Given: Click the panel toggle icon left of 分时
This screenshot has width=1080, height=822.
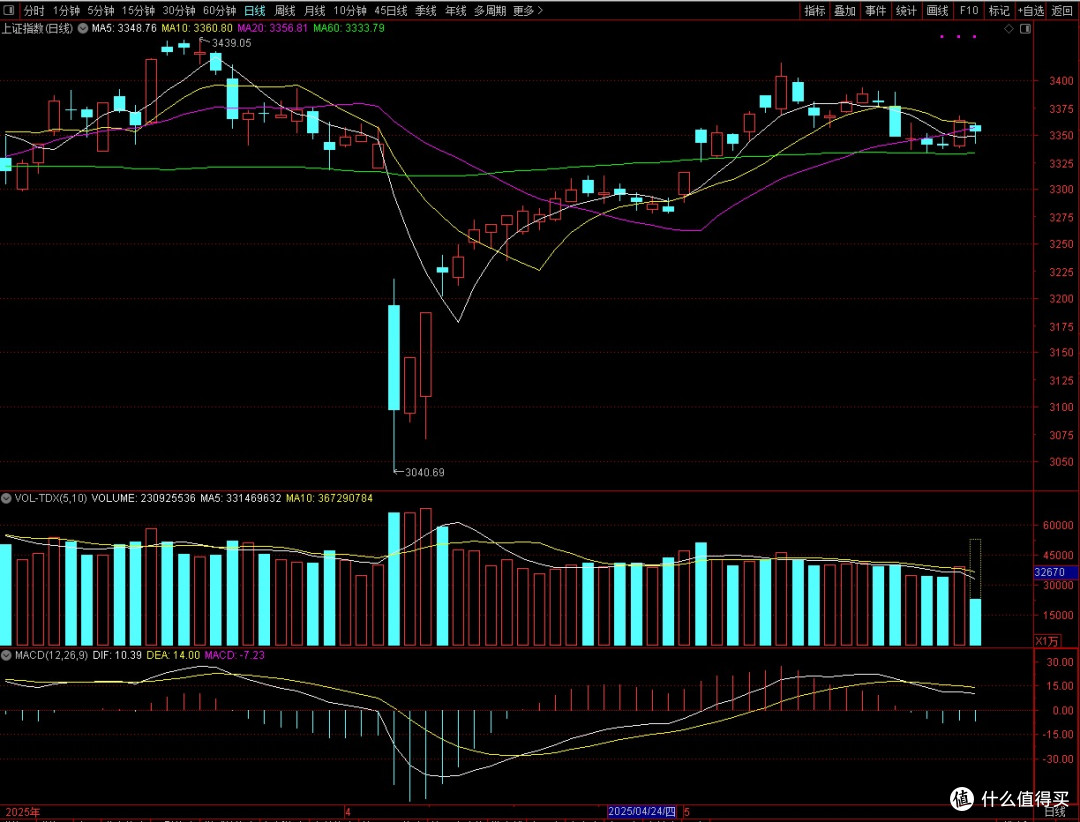Looking at the screenshot, I should point(9,10).
